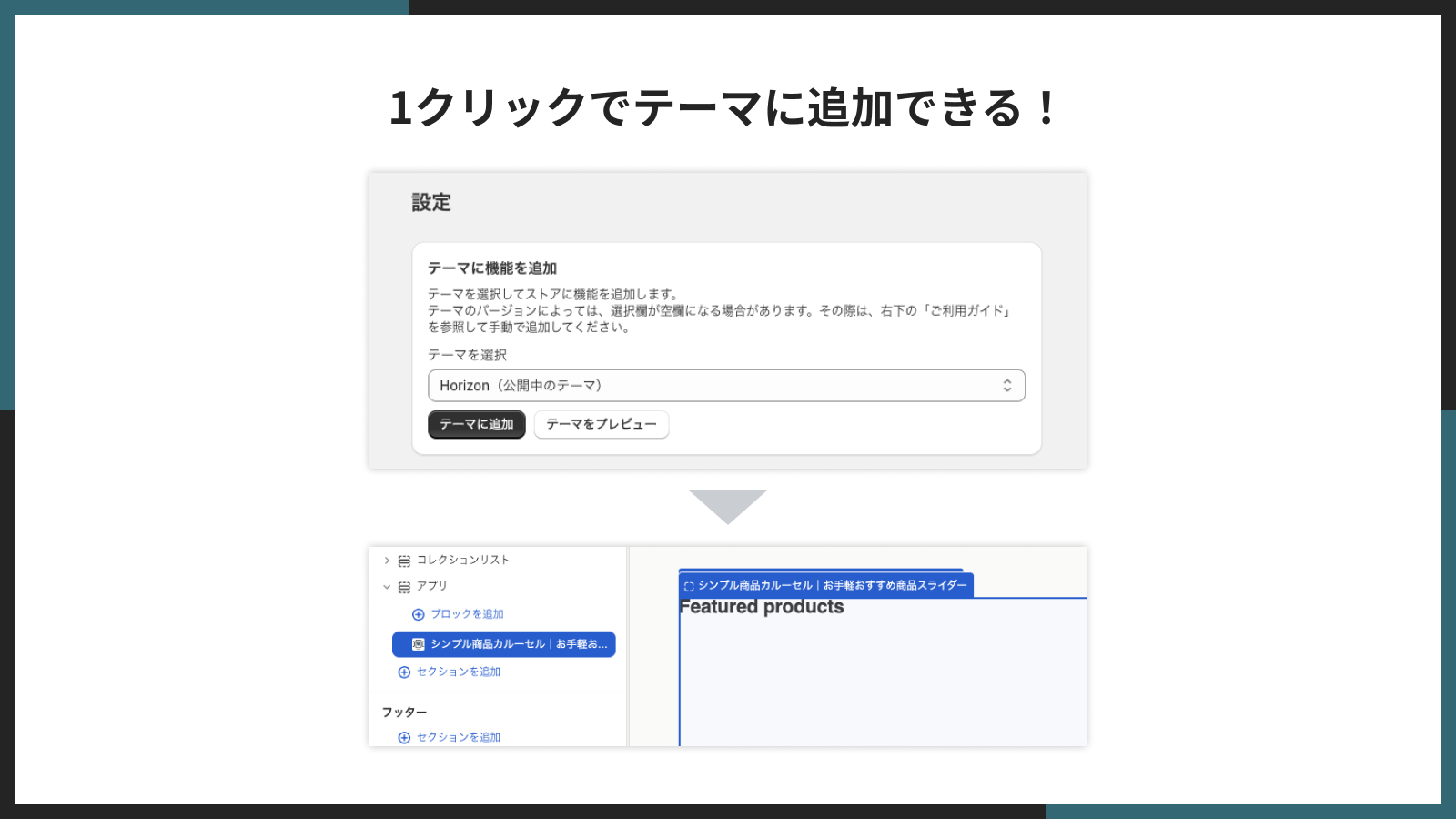The height and width of the screenshot is (819, 1456).
Task: Click the アプリ section icon
Action: 404,587
